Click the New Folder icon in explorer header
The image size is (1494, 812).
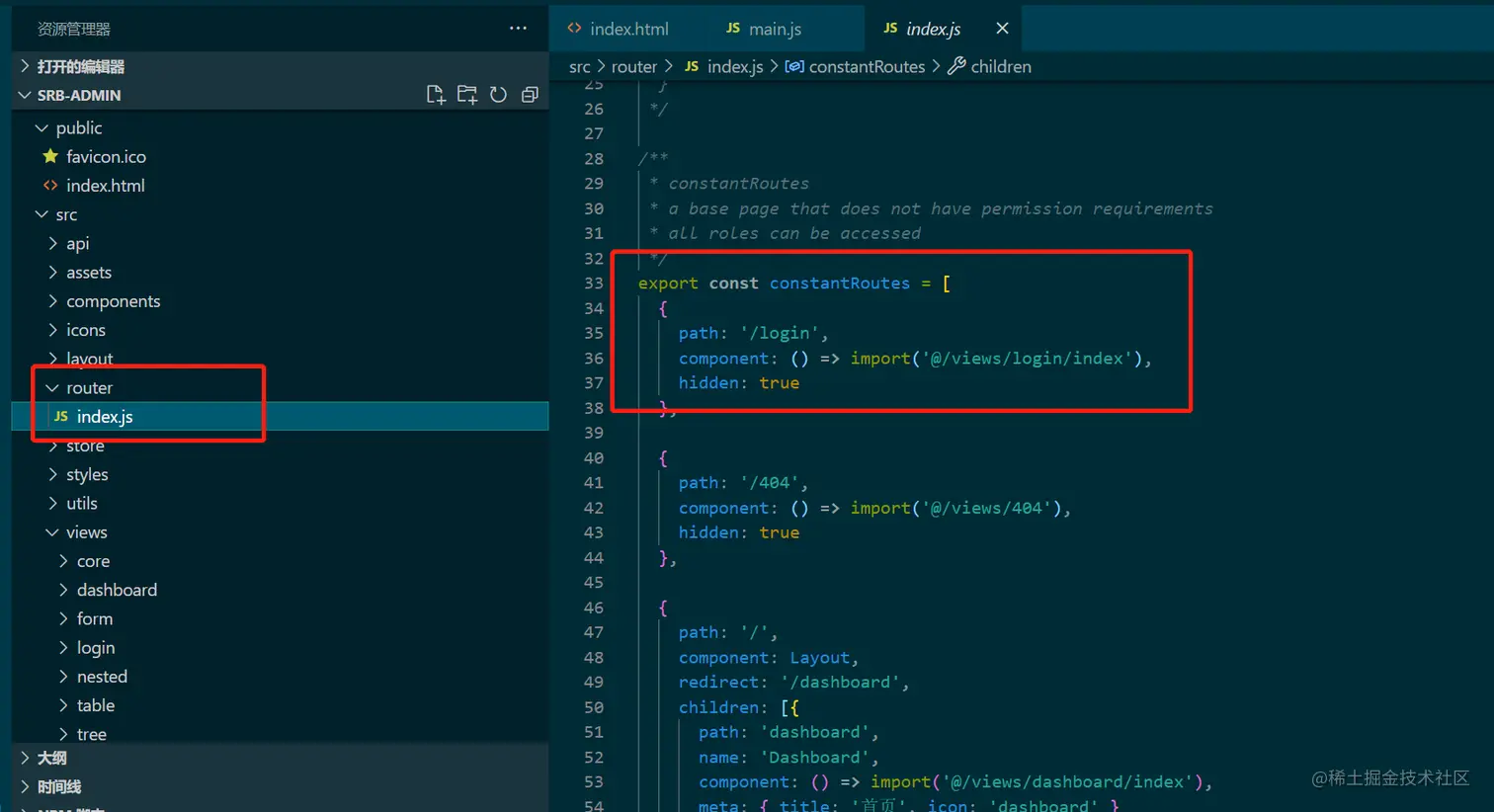point(466,95)
